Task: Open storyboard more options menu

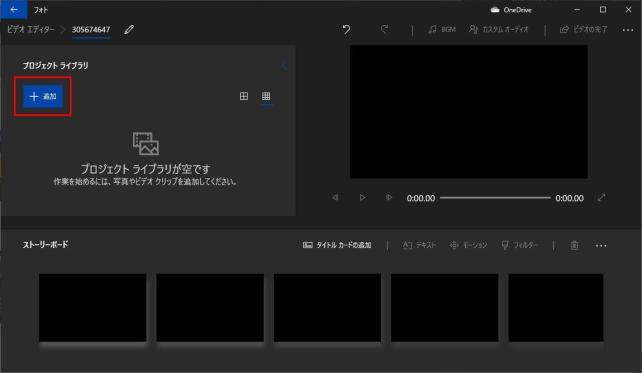Action: tap(601, 246)
